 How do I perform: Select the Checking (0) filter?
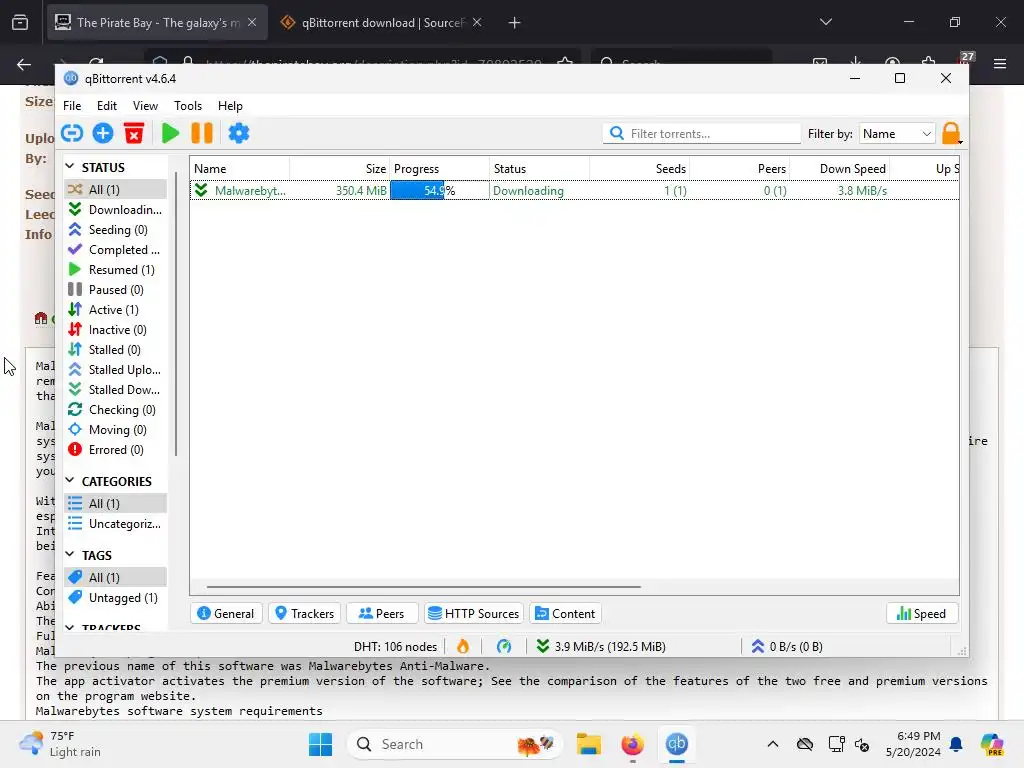pos(116,410)
